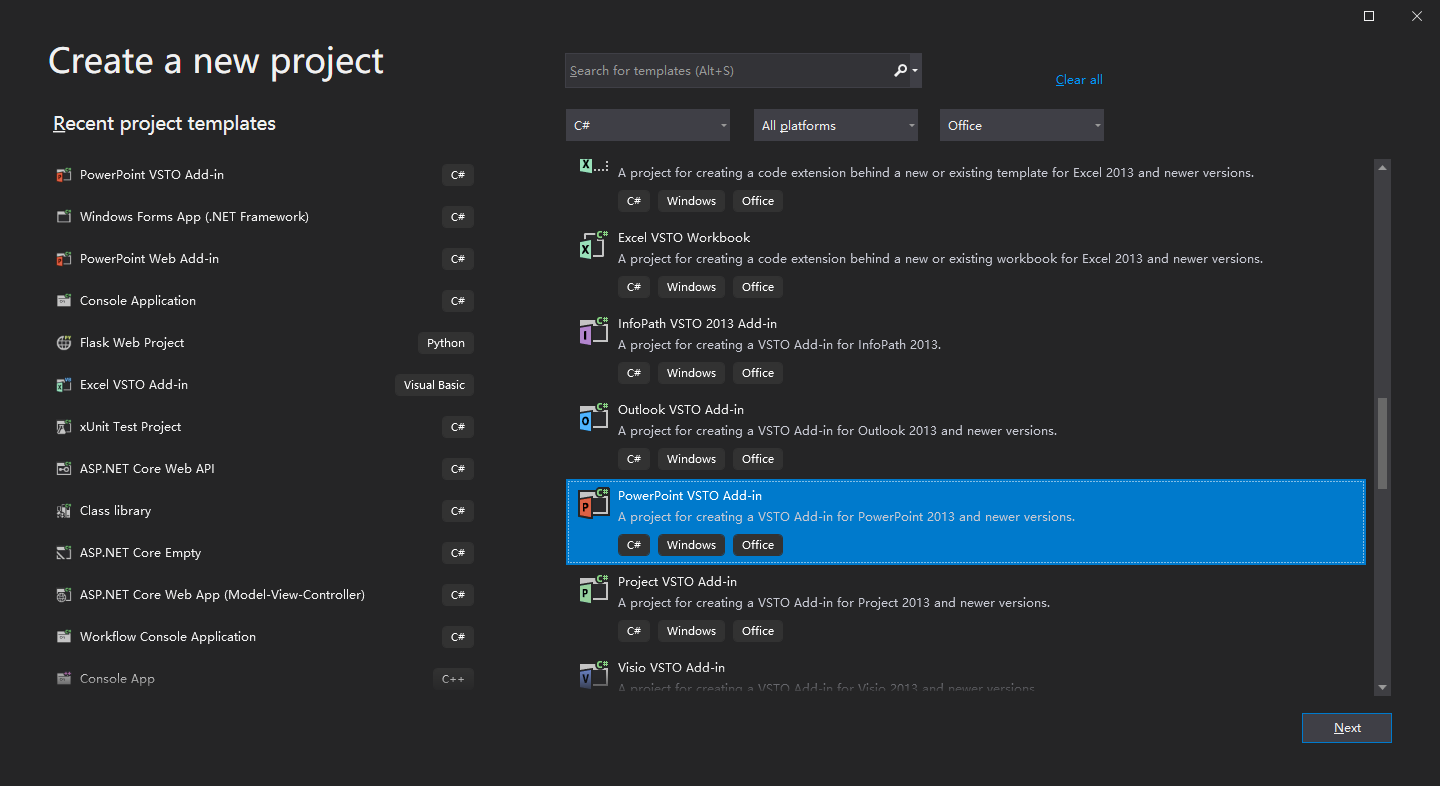Open the All platforms filter dropdown
The image size is (1440, 786).
coord(835,125)
